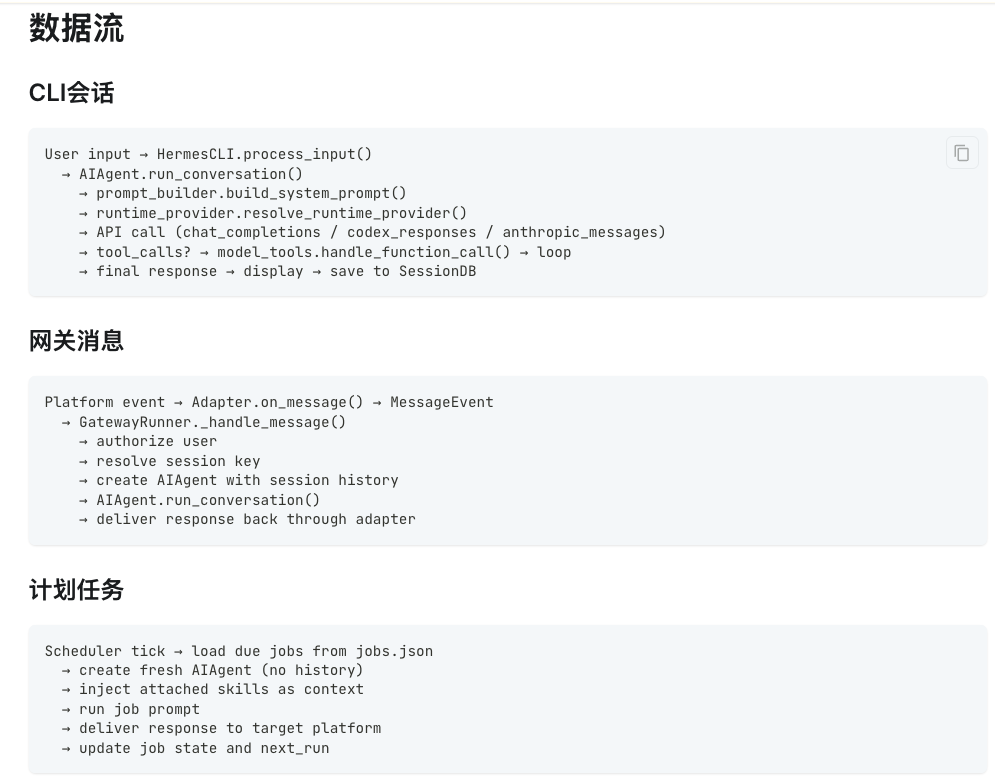Click model_tools.handle_function_call() text
995x777 pixels.
[364, 252]
